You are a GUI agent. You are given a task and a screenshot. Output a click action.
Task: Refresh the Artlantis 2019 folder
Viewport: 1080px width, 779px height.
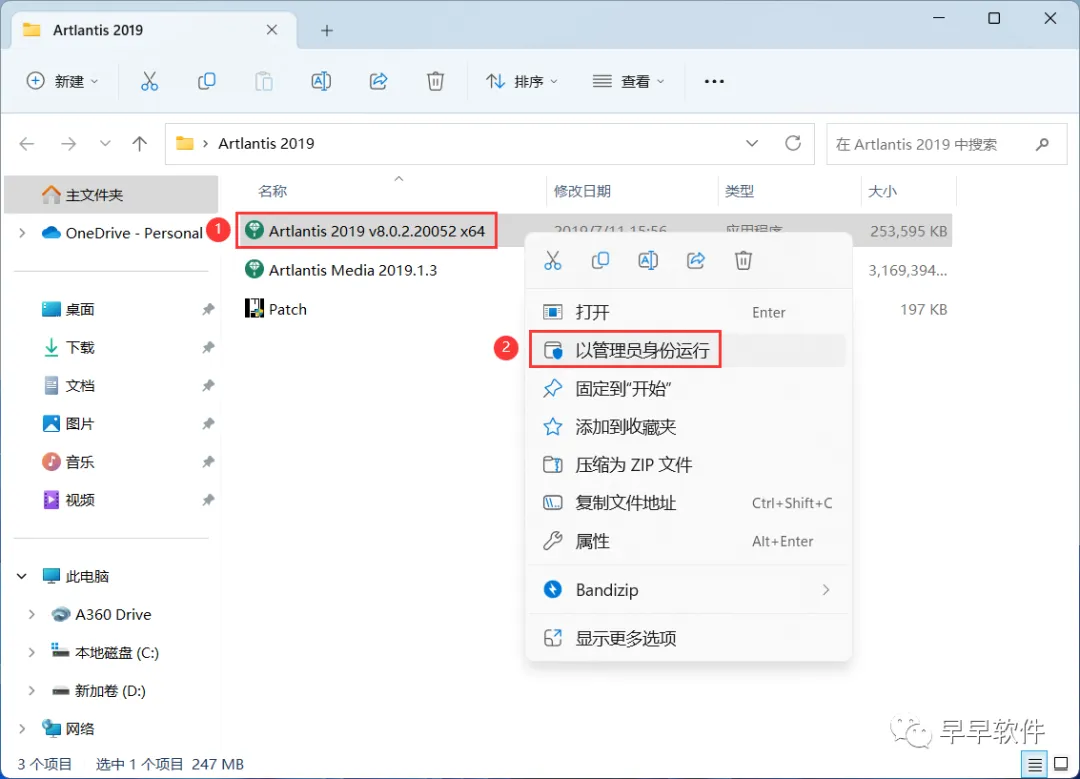pos(793,143)
